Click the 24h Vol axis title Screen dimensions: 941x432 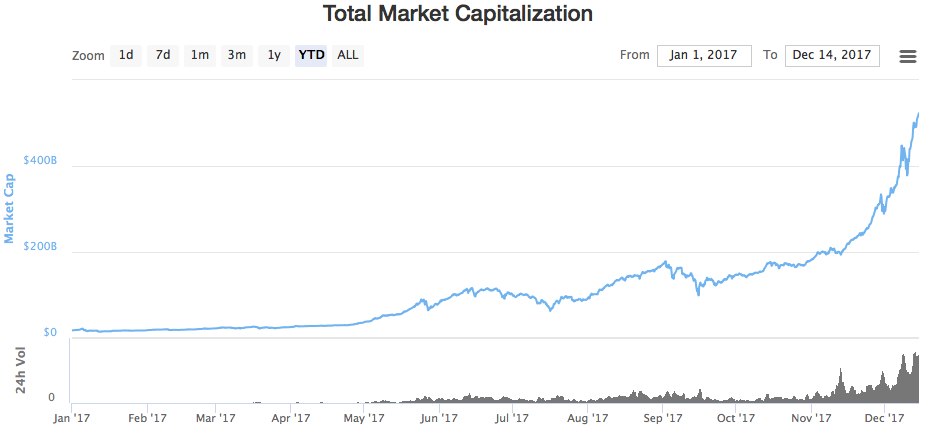click(x=21, y=370)
